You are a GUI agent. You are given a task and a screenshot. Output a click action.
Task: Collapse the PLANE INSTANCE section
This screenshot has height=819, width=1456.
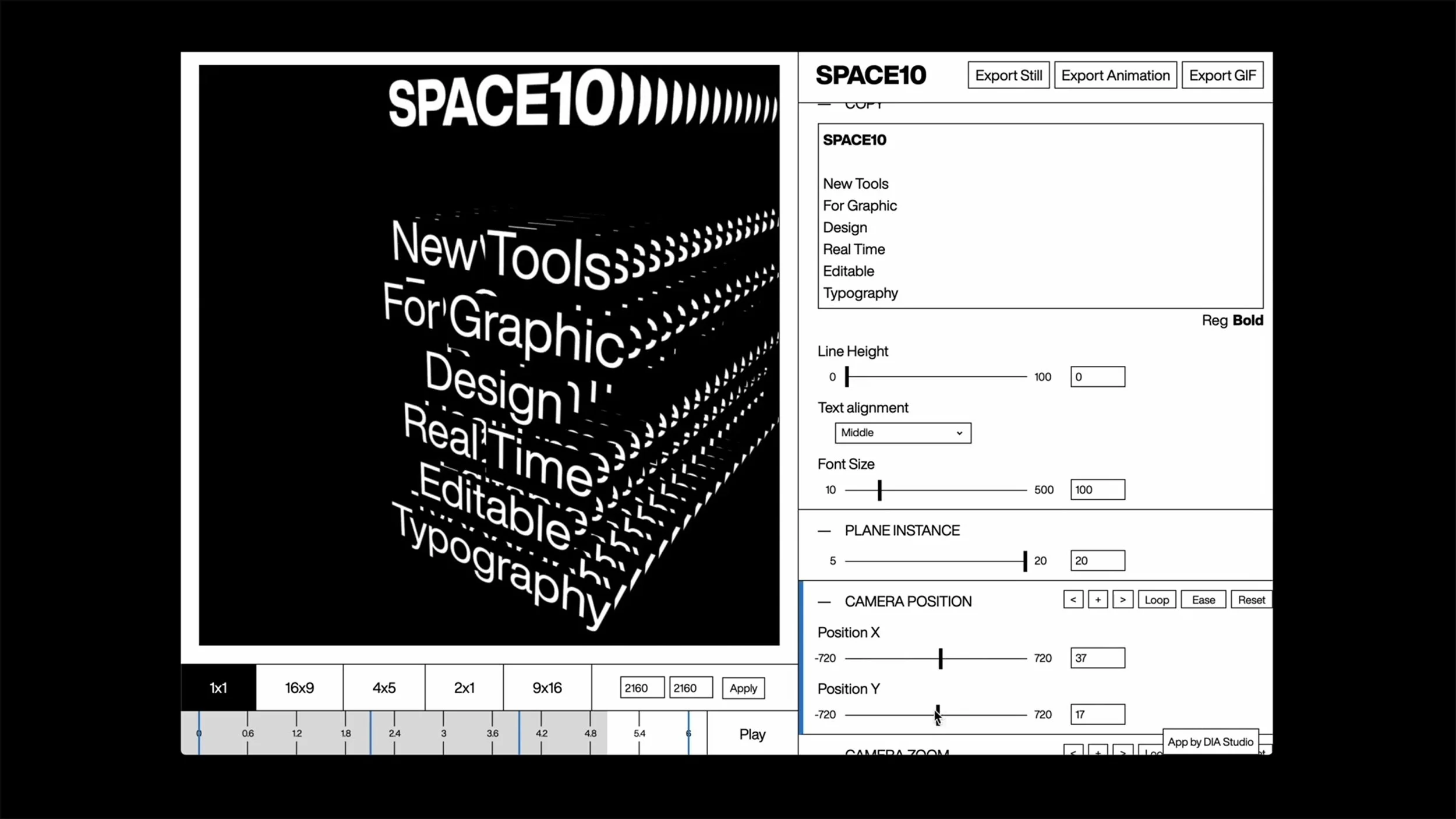(x=824, y=530)
